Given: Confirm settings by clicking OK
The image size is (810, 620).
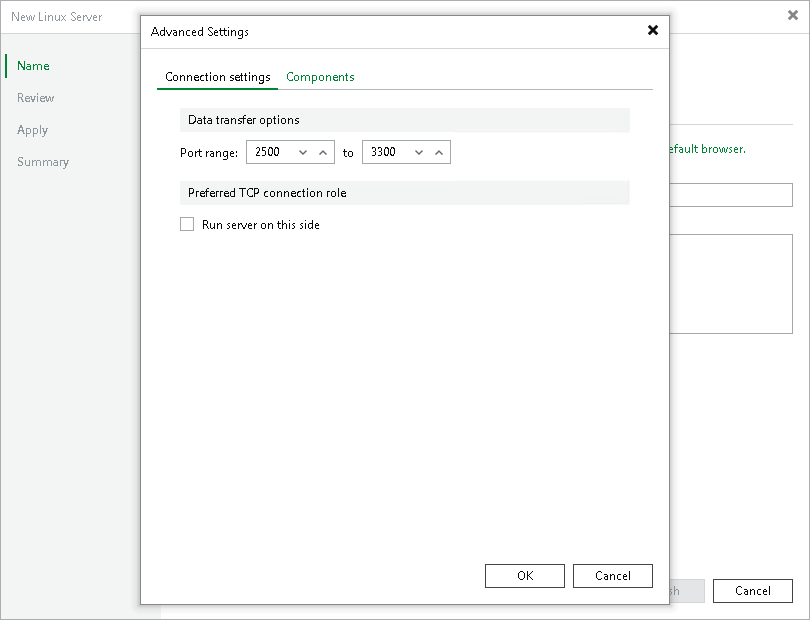Looking at the screenshot, I should tap(524, 575).
